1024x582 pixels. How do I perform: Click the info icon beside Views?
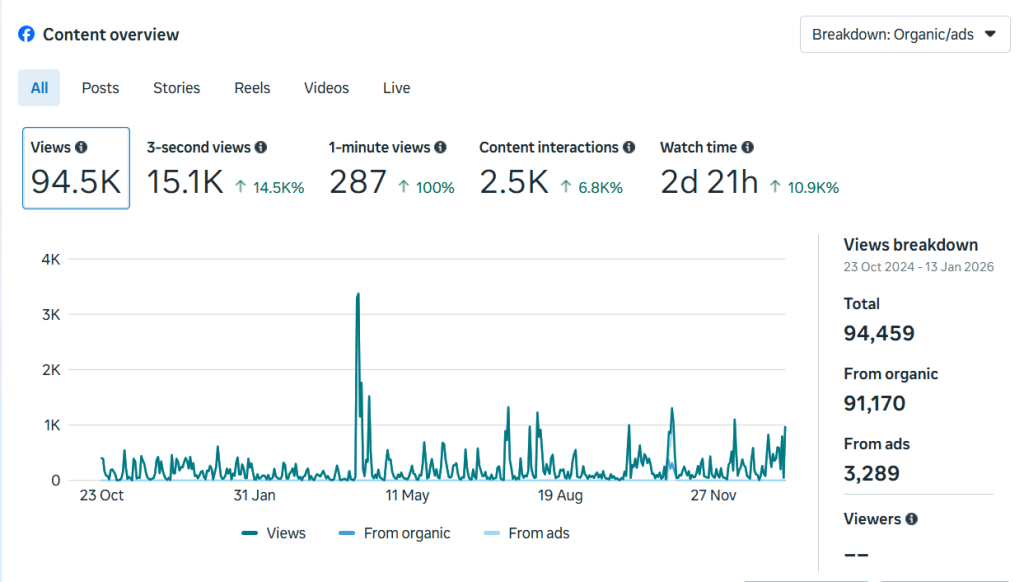point(81,147)
